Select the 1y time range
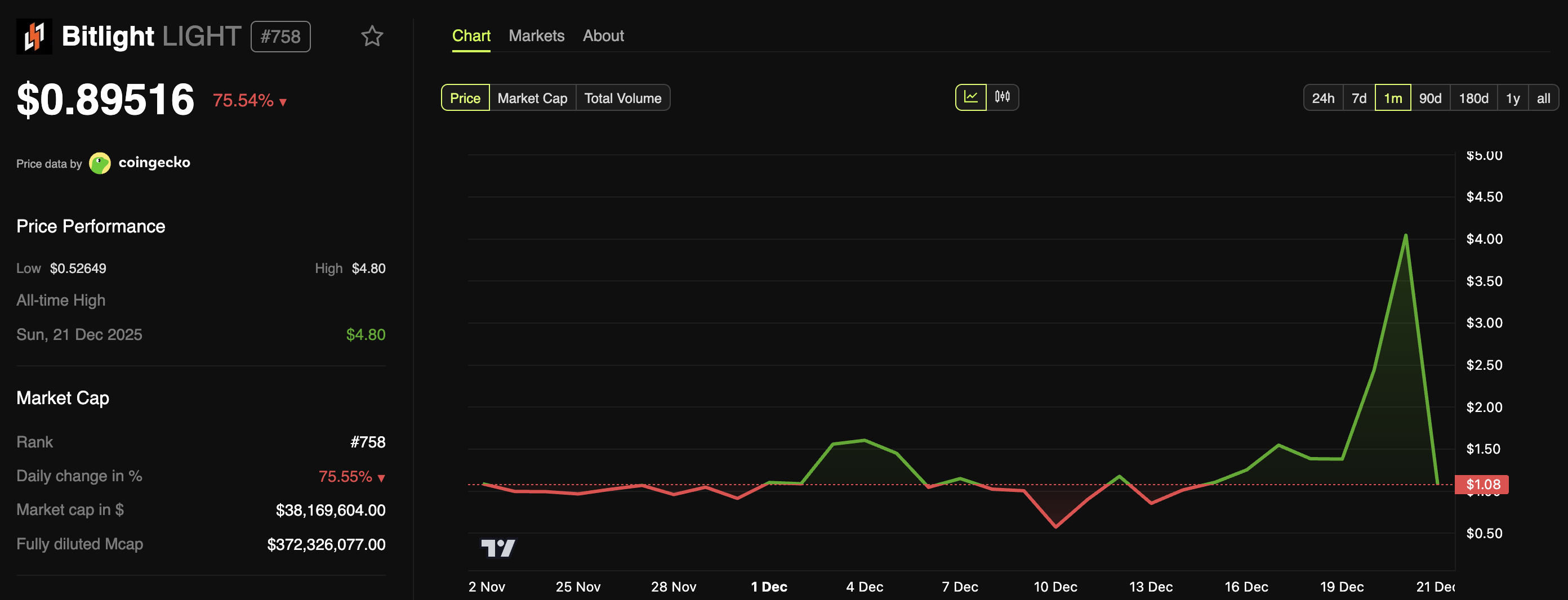The height and width of the screenshot is (600, 1568). (x=1512, y=97)
